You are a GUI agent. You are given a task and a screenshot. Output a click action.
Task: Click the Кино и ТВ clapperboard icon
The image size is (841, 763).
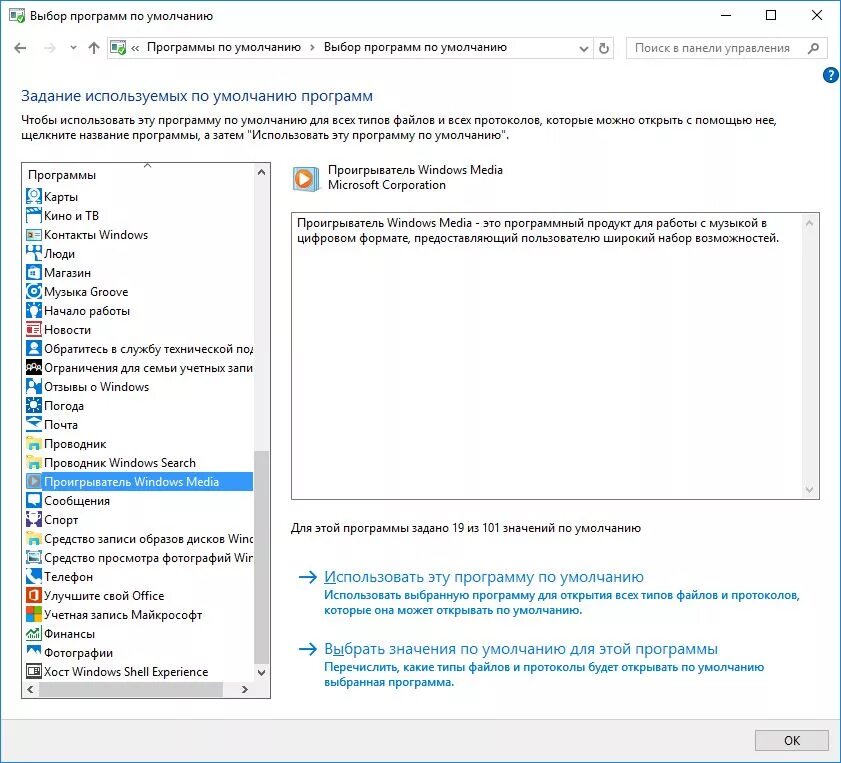click(33, 216)
